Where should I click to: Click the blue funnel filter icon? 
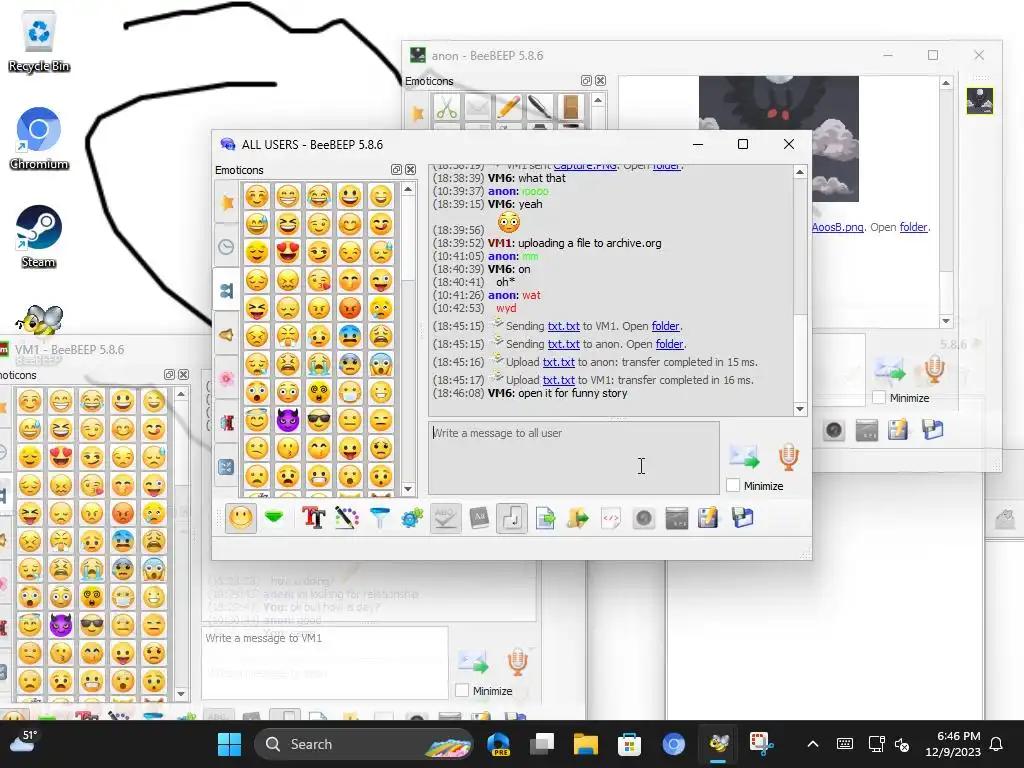379,519
